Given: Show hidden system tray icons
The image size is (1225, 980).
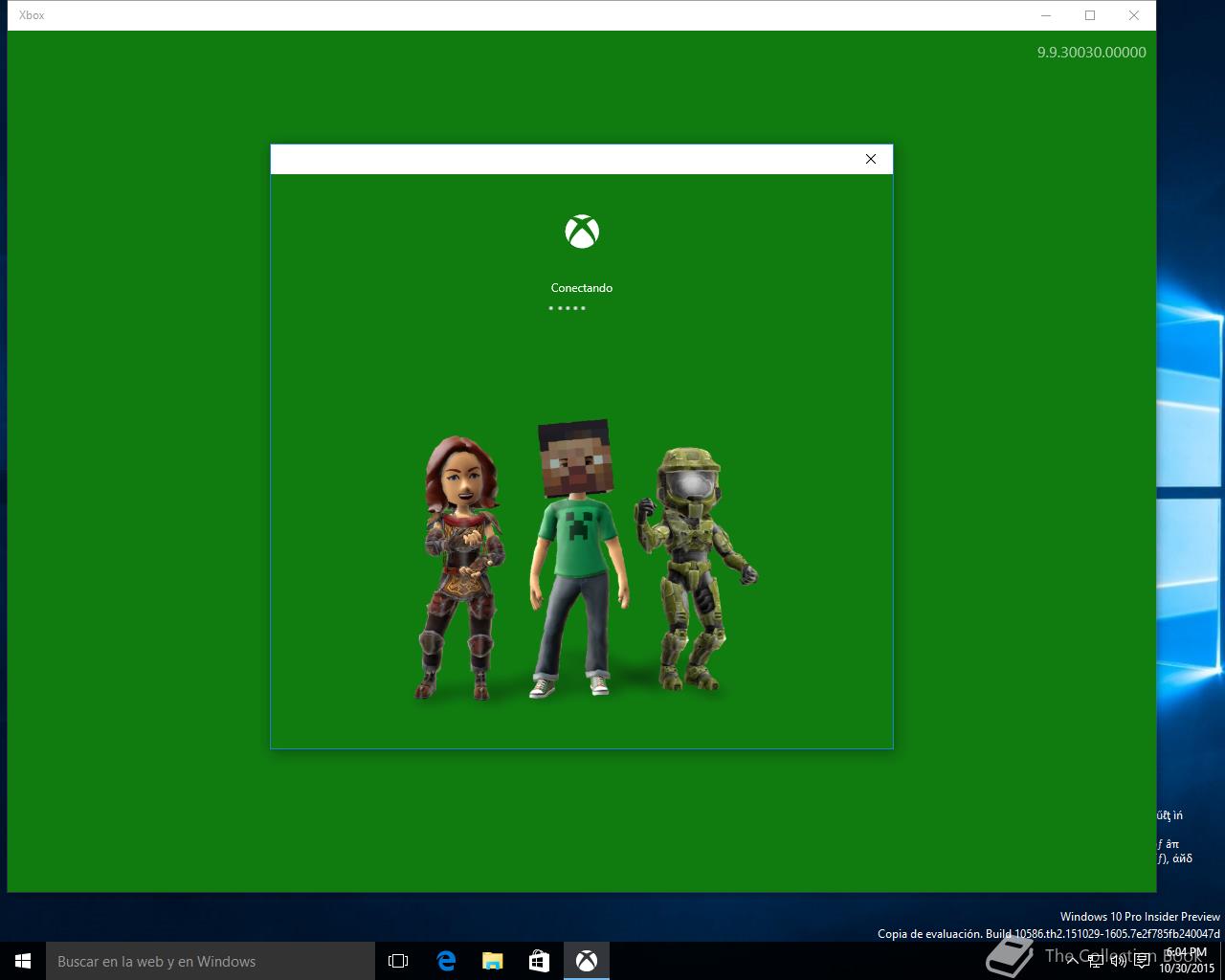Looking at the screenshot, I should point(1072,961).
